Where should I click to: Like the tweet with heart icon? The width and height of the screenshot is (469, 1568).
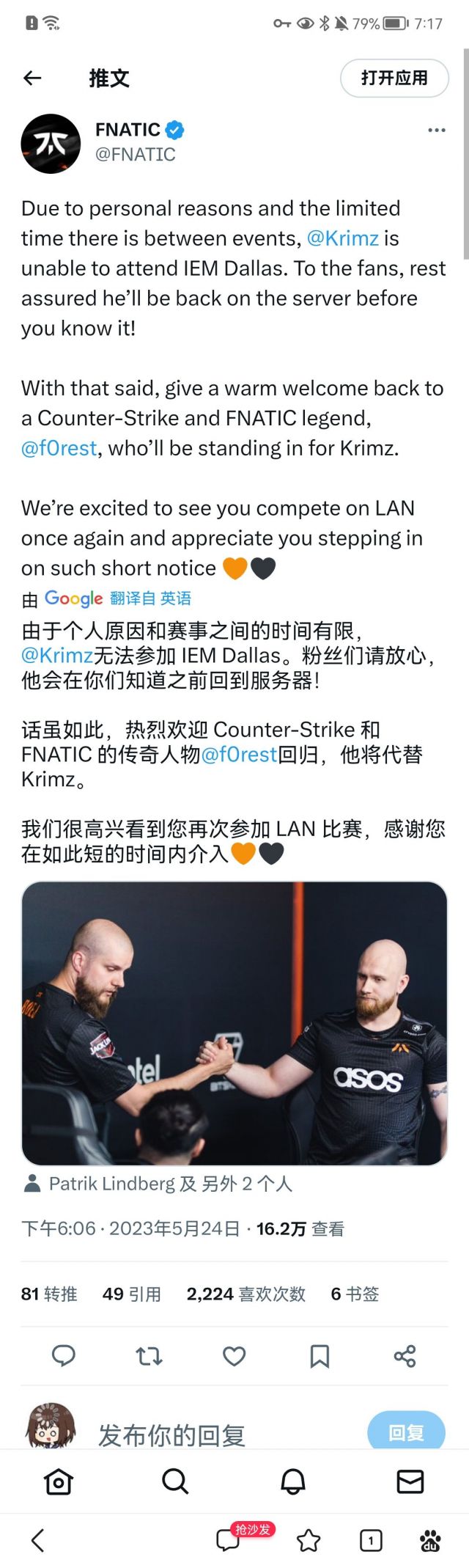click(x=234, y=1356)
